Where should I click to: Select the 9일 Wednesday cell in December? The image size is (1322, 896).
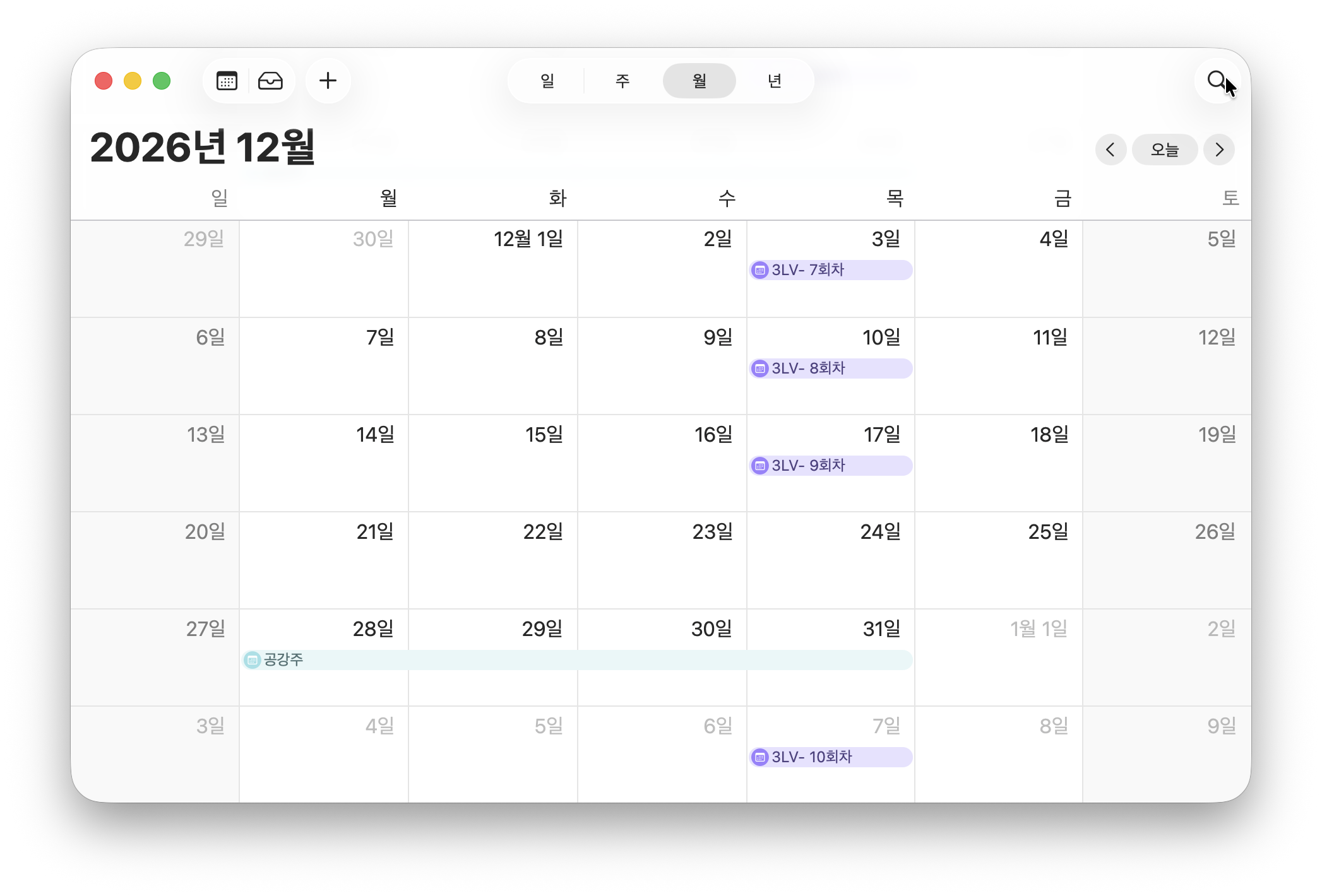tap(662, 366)
